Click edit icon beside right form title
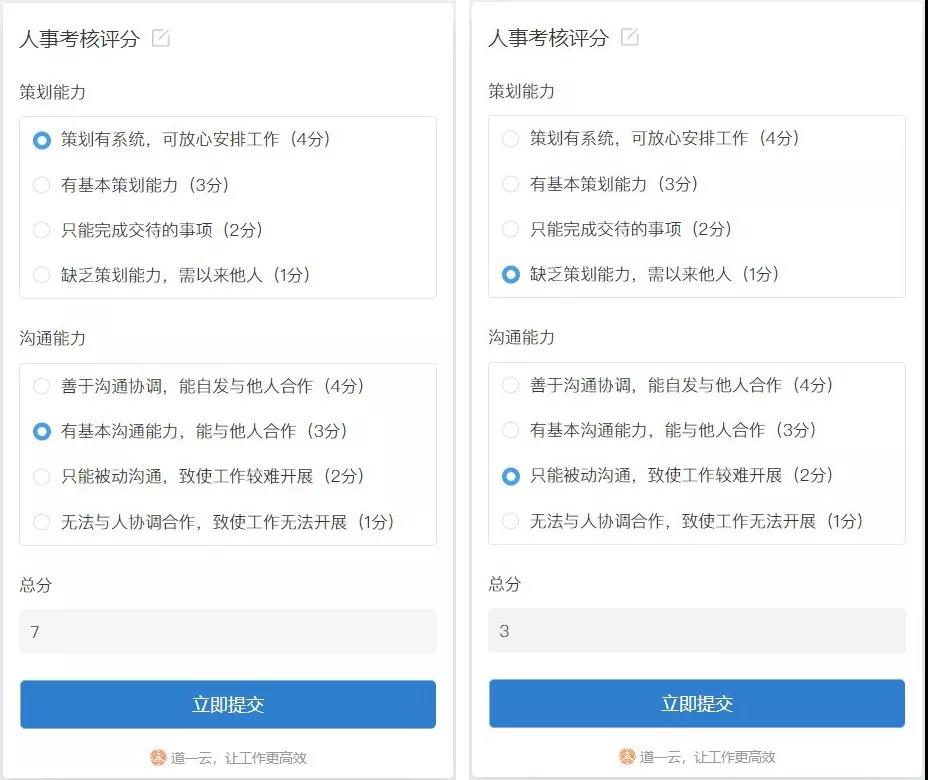 pos(629,37)
